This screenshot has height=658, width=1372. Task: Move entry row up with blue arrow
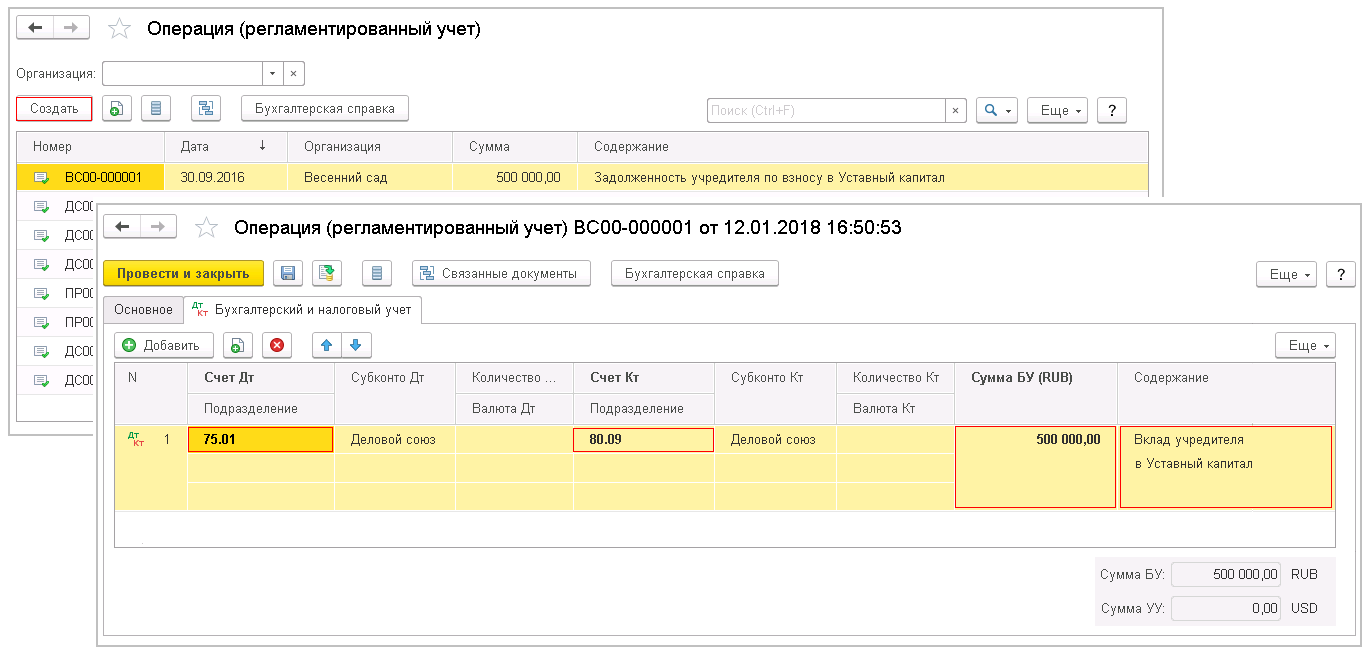326,345
